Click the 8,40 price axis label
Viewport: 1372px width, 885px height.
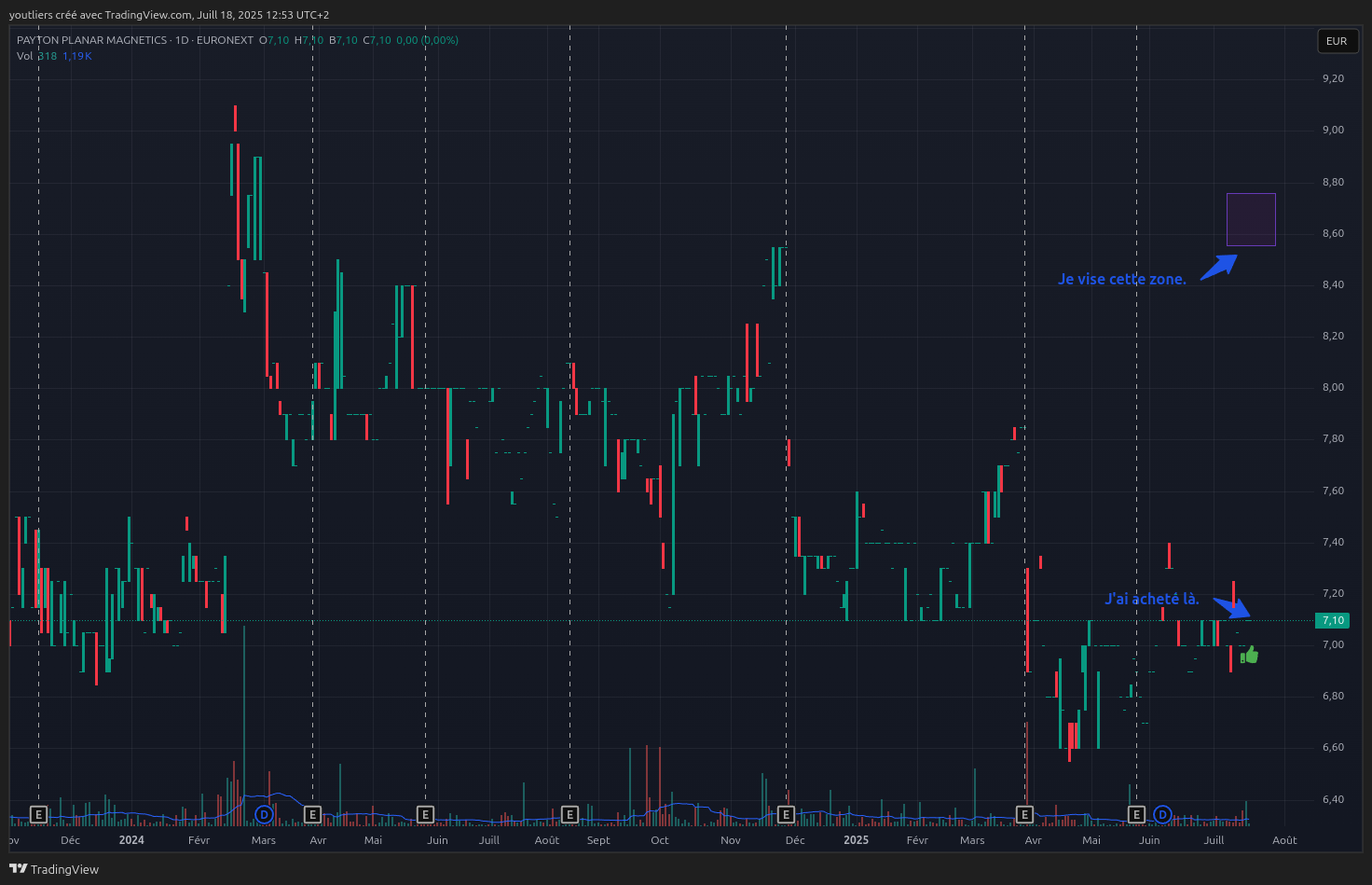1333,284
